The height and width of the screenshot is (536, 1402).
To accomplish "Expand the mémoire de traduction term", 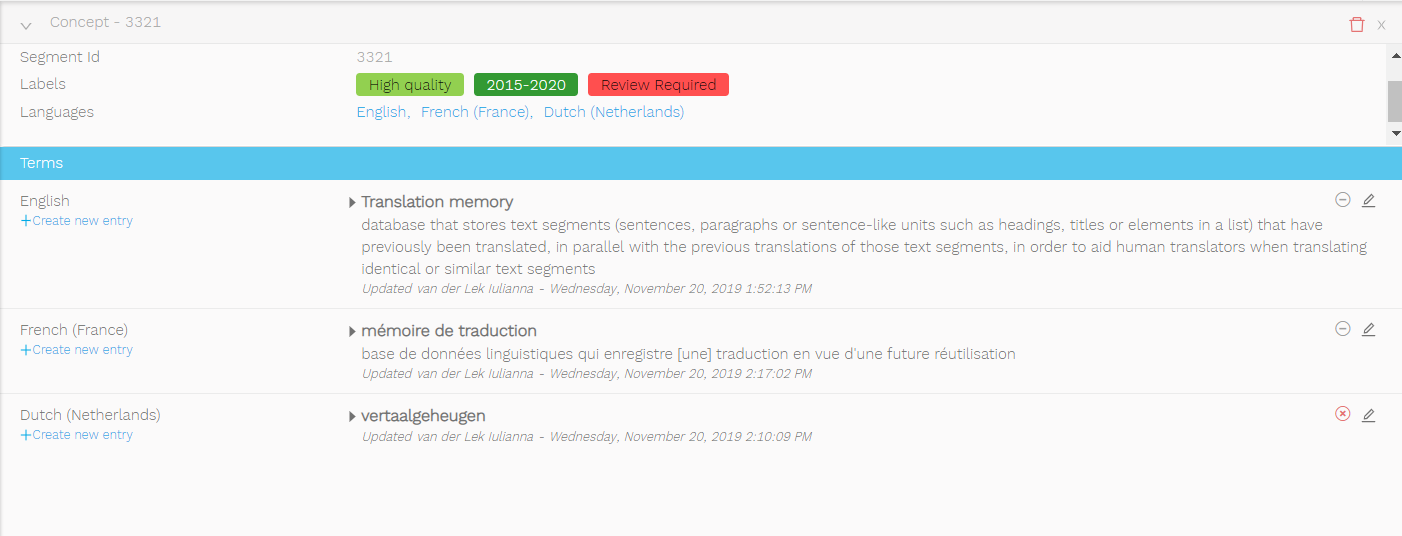I will [x=352, y=331].
